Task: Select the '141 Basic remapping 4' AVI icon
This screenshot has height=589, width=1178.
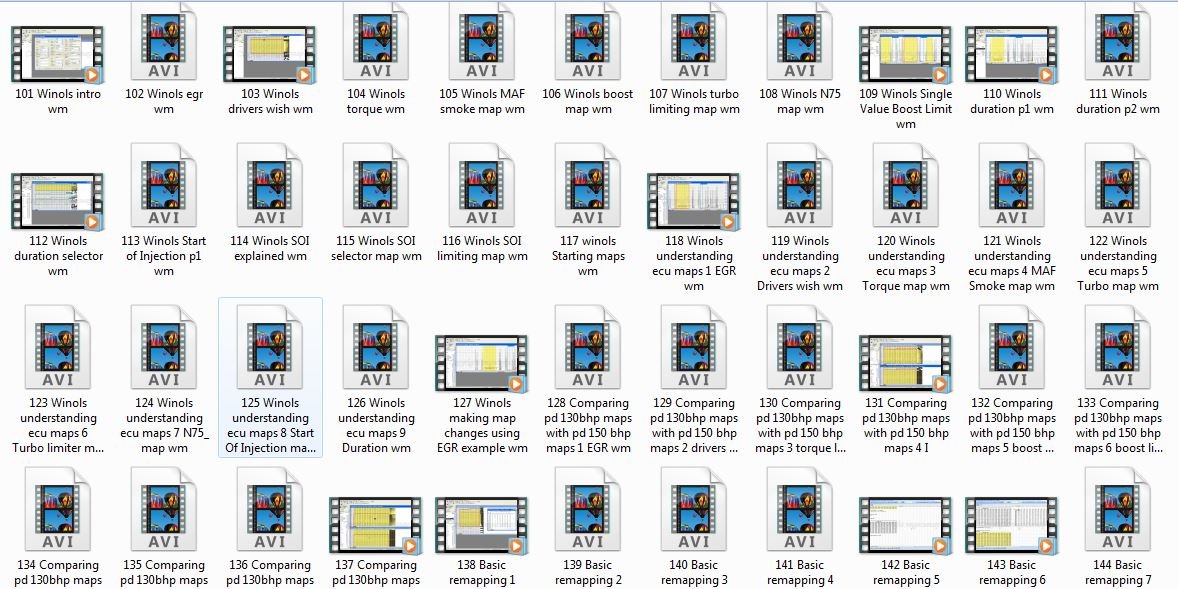Action: tap(799, 509)
